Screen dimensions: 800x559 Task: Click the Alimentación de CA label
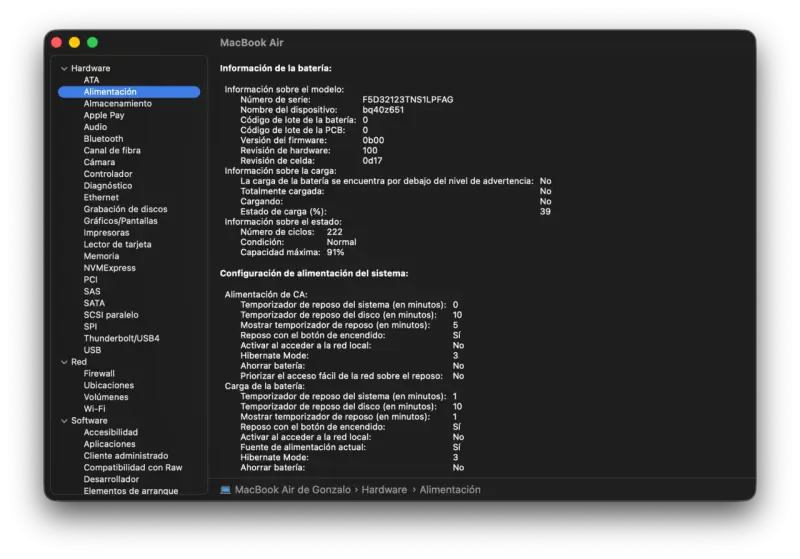266,295
